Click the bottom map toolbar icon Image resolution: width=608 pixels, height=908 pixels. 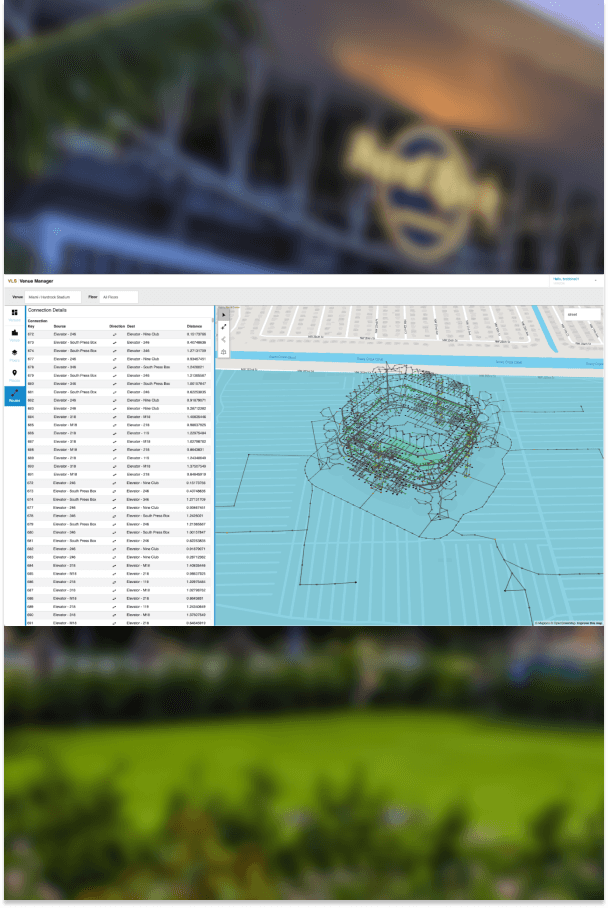pyautogui.click(x=224, y=352)
